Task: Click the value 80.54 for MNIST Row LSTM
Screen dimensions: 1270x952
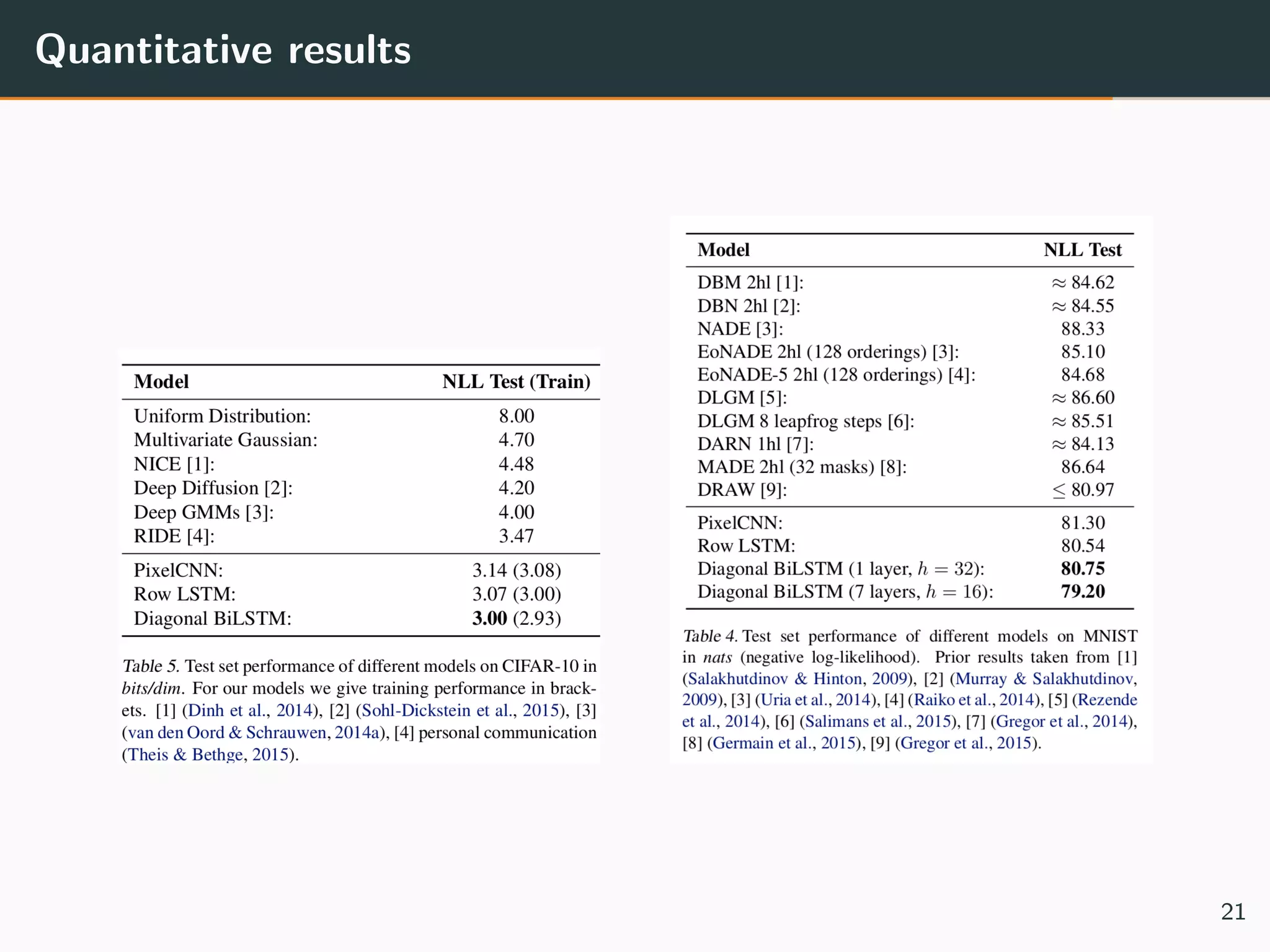Action: pyautogui.click(x=1083, y=546)
